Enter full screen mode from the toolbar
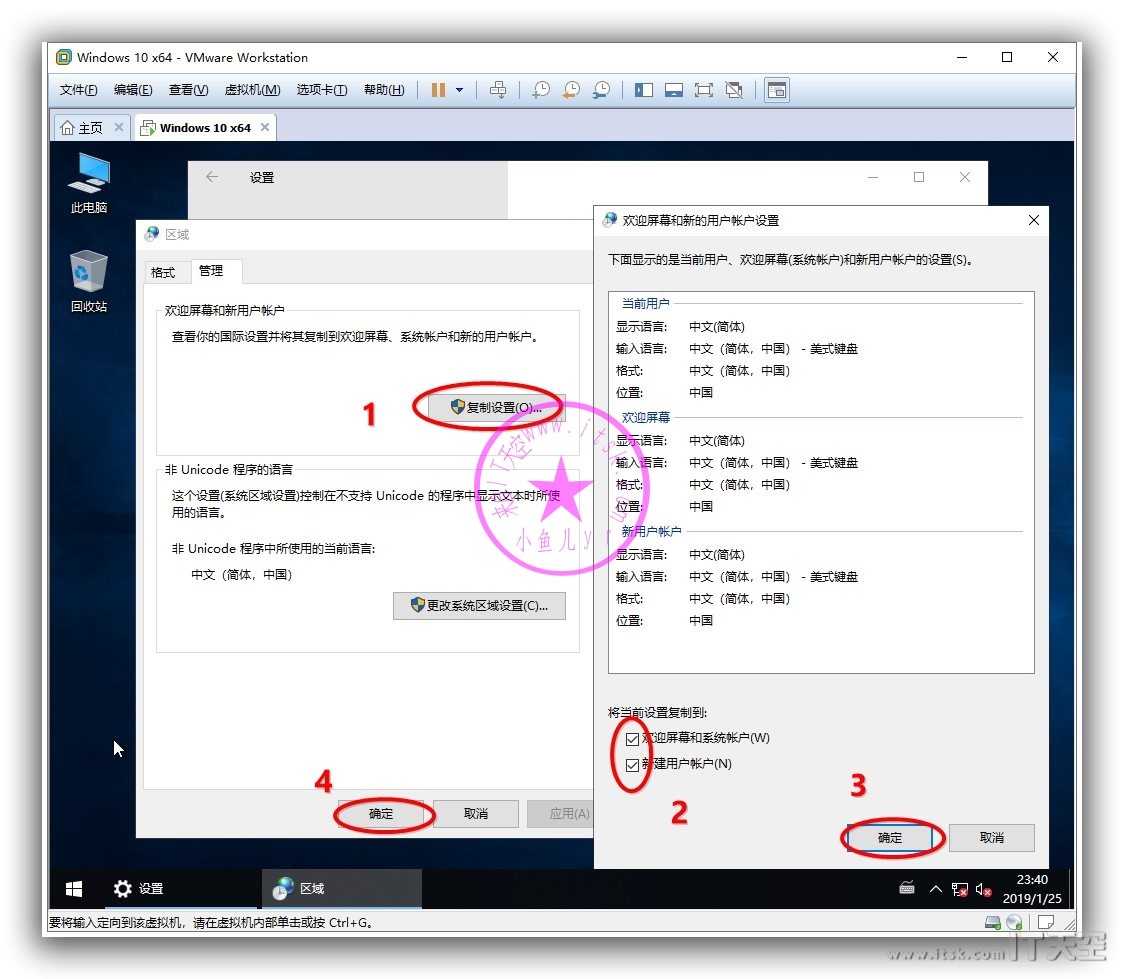 (x=704, y=90)
